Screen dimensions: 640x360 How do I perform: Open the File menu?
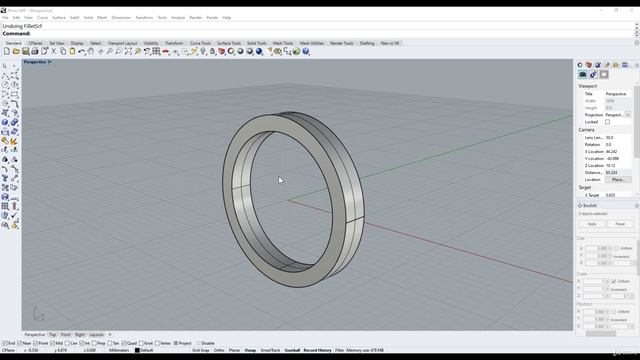(5, 18)
